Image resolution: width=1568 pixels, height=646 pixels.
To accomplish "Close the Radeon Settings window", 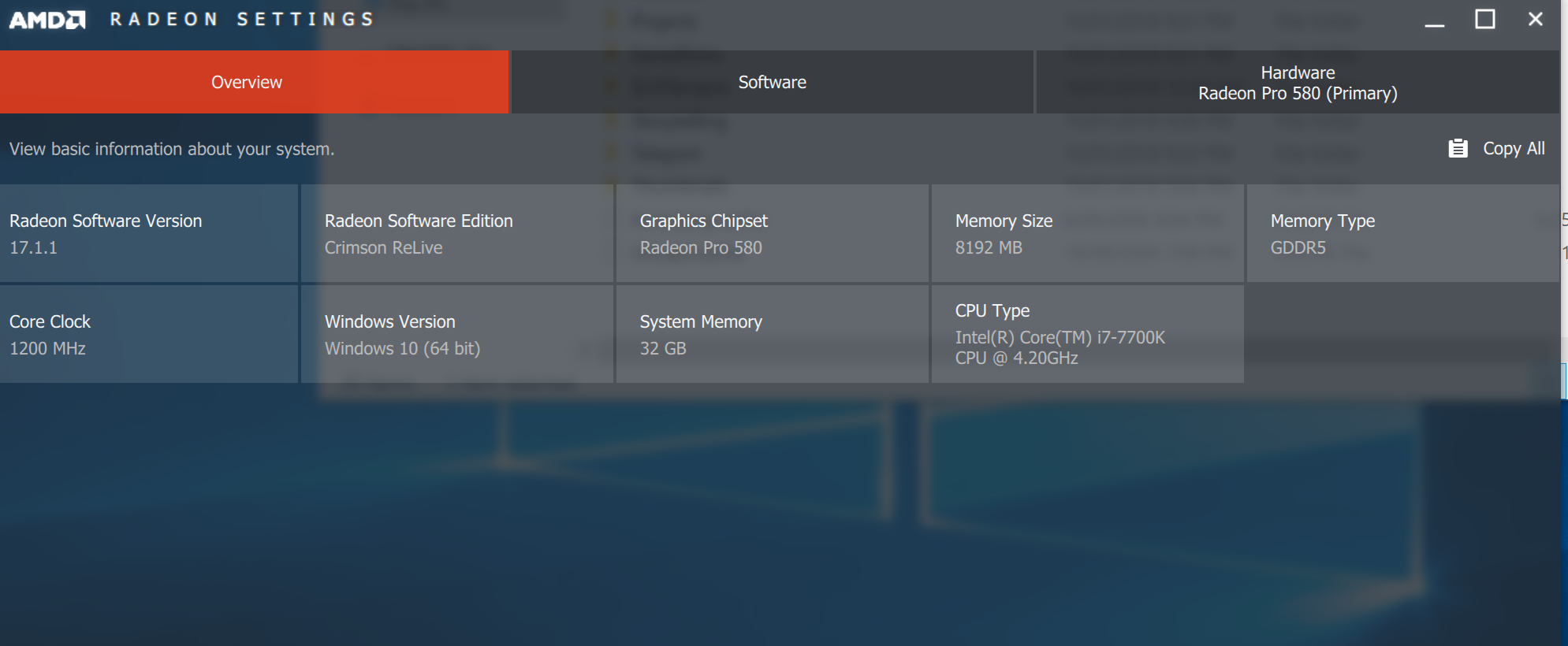I will click(x=1535, y=19).
